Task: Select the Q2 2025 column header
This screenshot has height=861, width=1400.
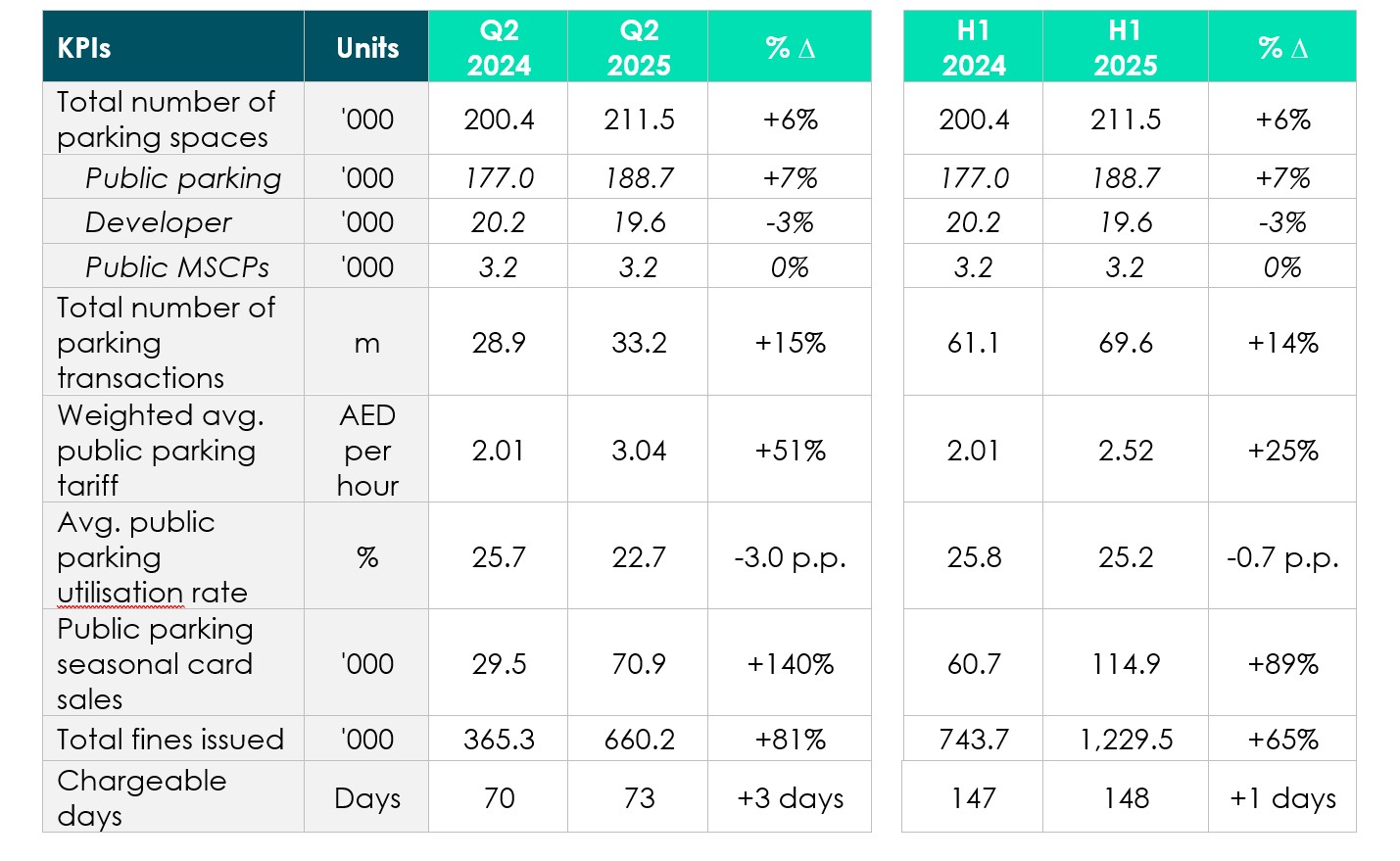Action: click(x=639, y=48)
